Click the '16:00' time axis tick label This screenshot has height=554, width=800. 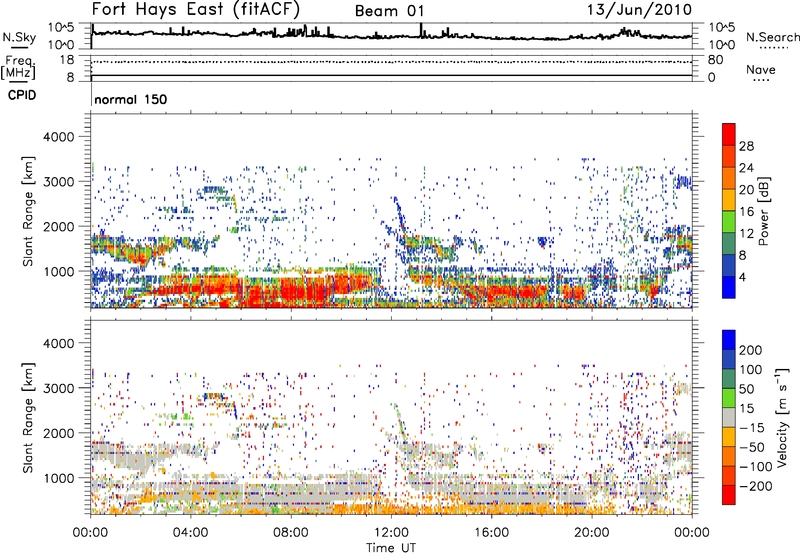pyautogui.click(x=491, y=533)
